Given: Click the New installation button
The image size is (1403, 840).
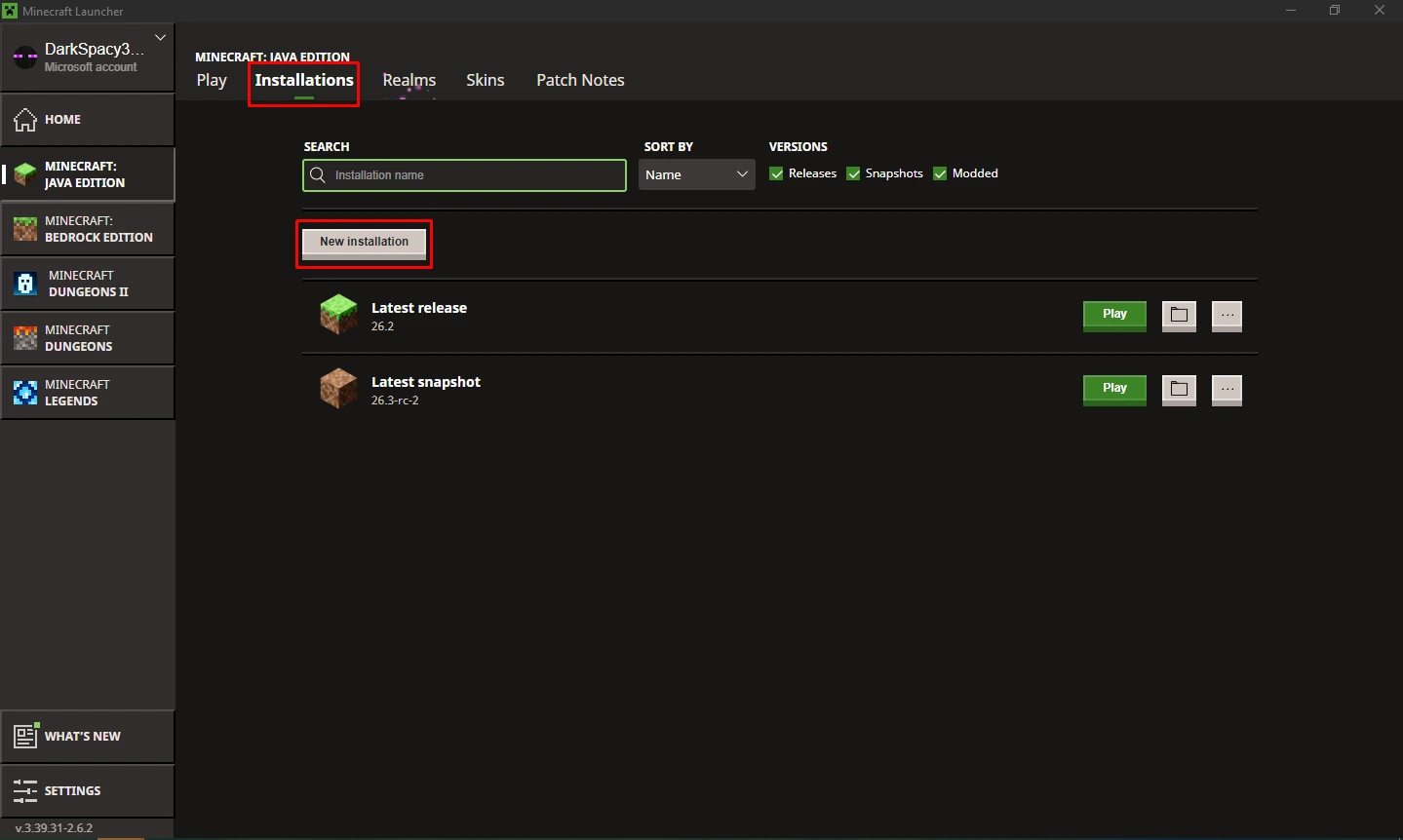Looking at the screenshot, I should click(364, 243).
